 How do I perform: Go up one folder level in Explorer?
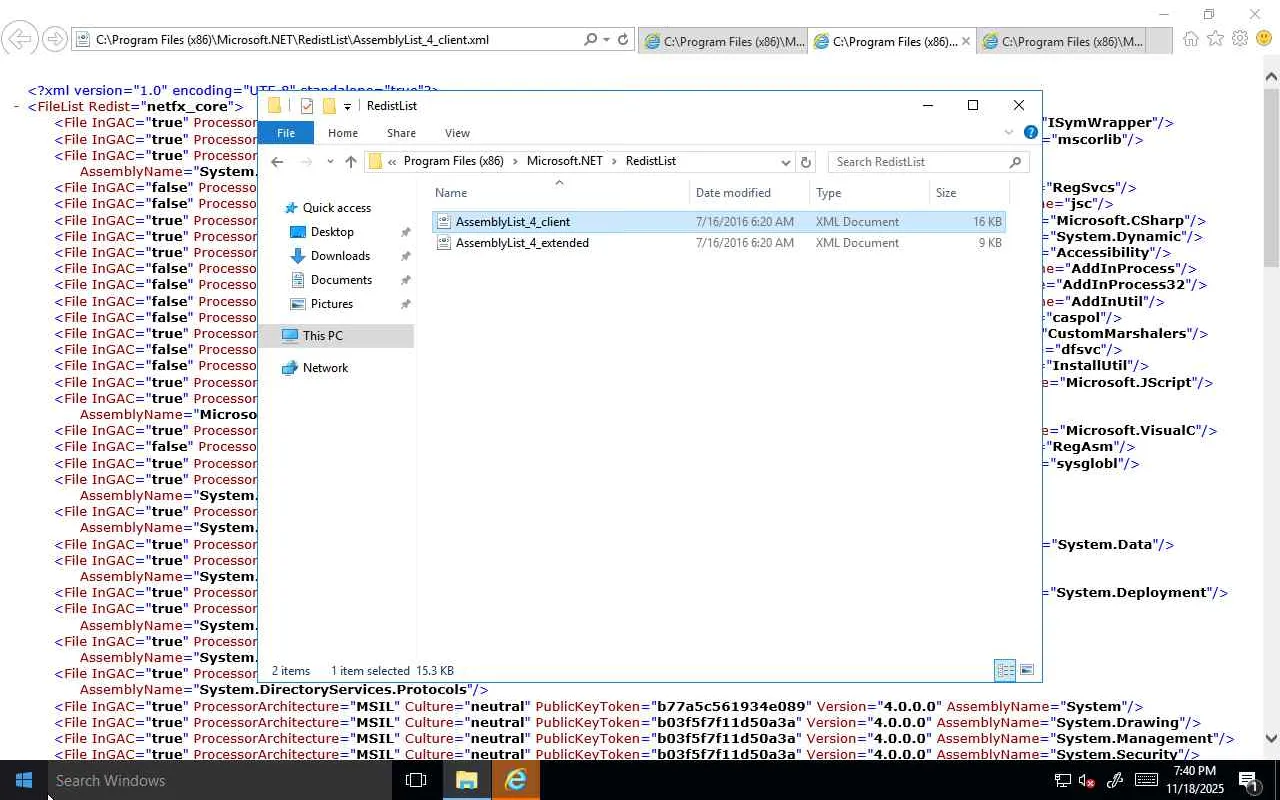click(351, 162)
